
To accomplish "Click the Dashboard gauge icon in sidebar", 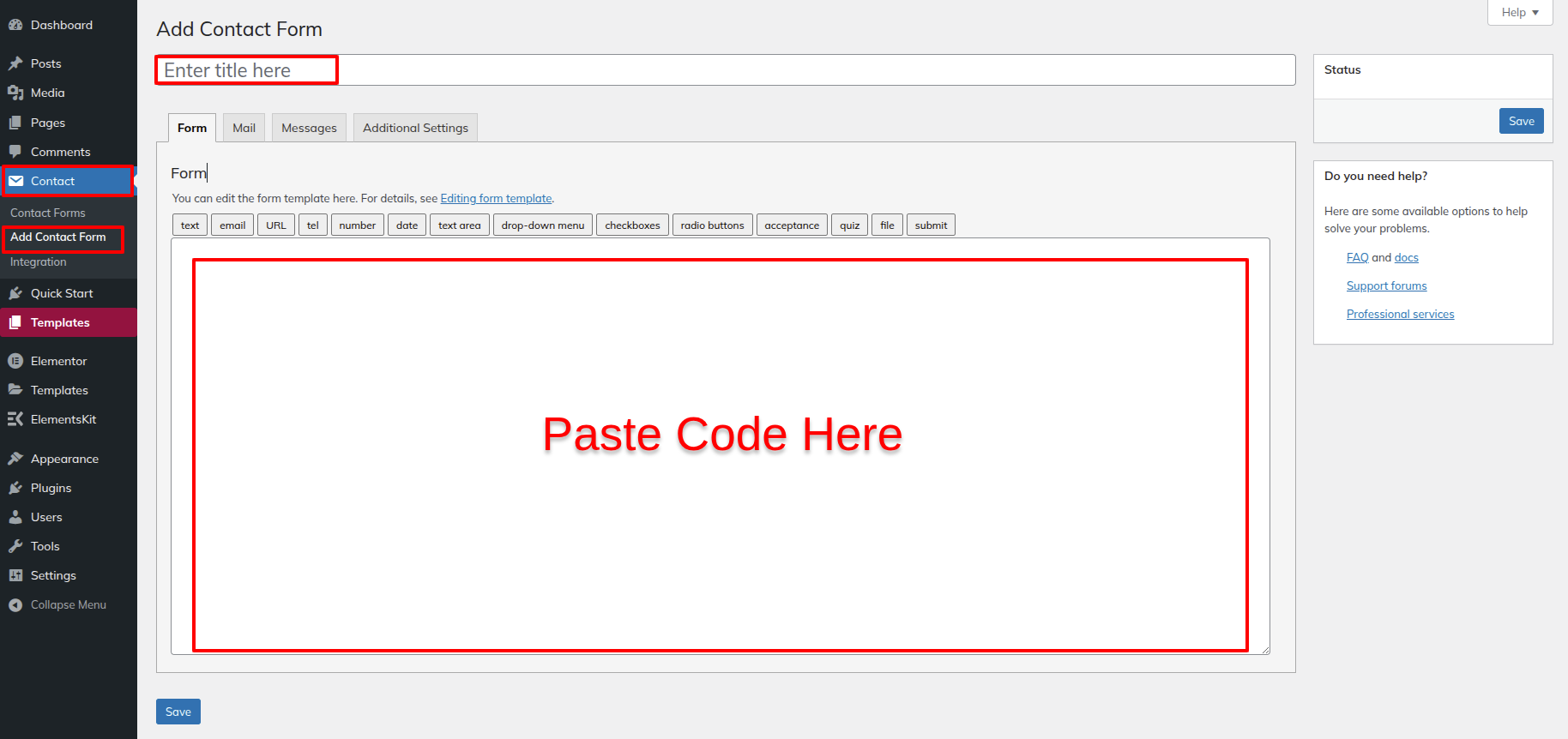I will click(x=15, y=25).
